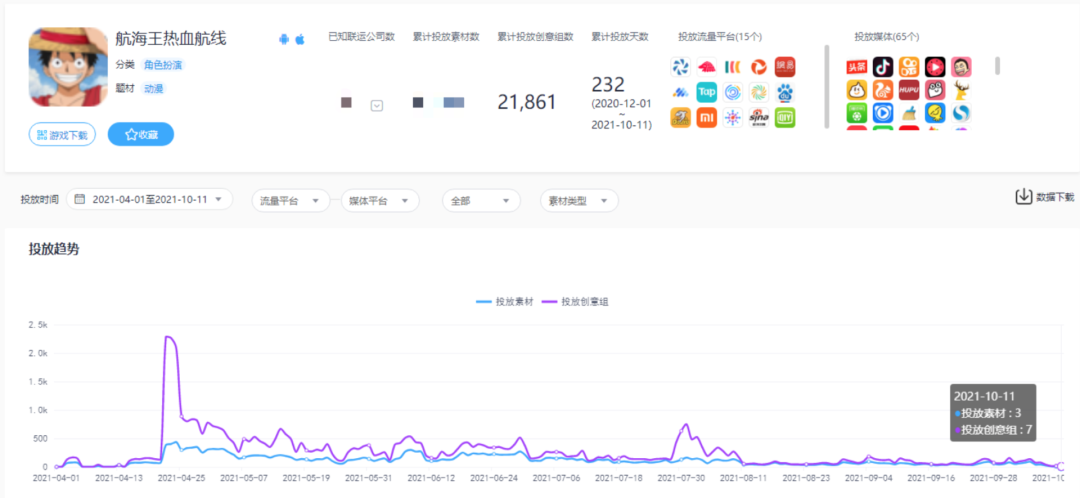Screen dimensions: 1080x498
Task: Open the 素材类型 dropdown
Action: [x=579, y=200]
